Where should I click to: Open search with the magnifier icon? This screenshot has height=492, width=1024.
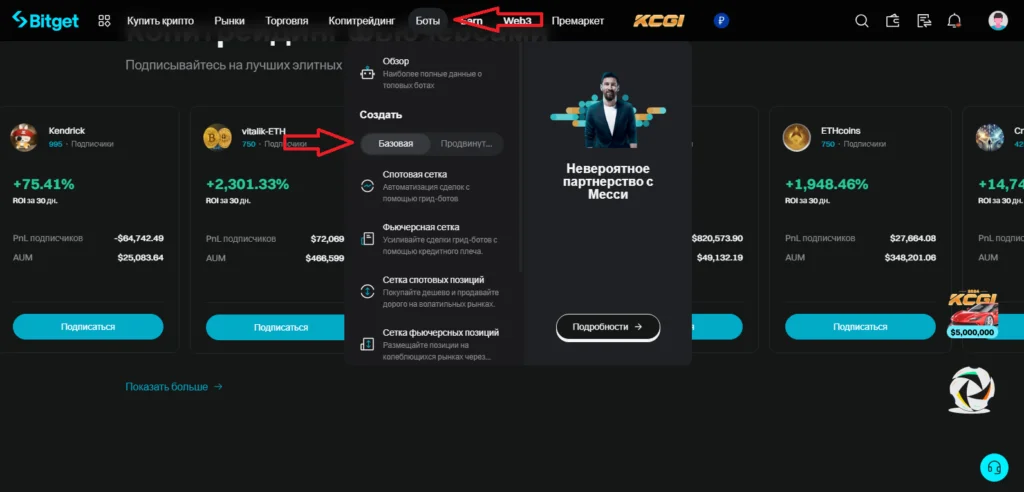pos(862,20)
